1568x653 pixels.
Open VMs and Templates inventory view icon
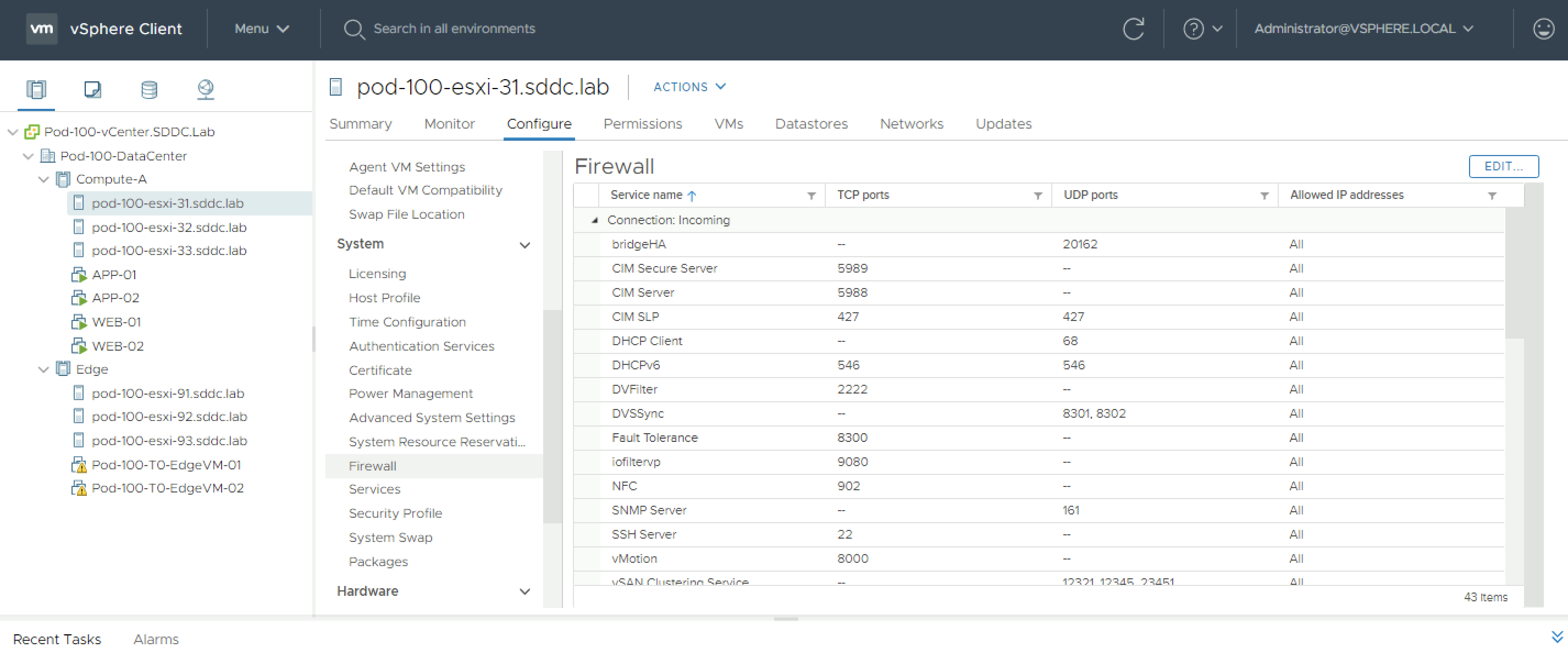[92, 90]
